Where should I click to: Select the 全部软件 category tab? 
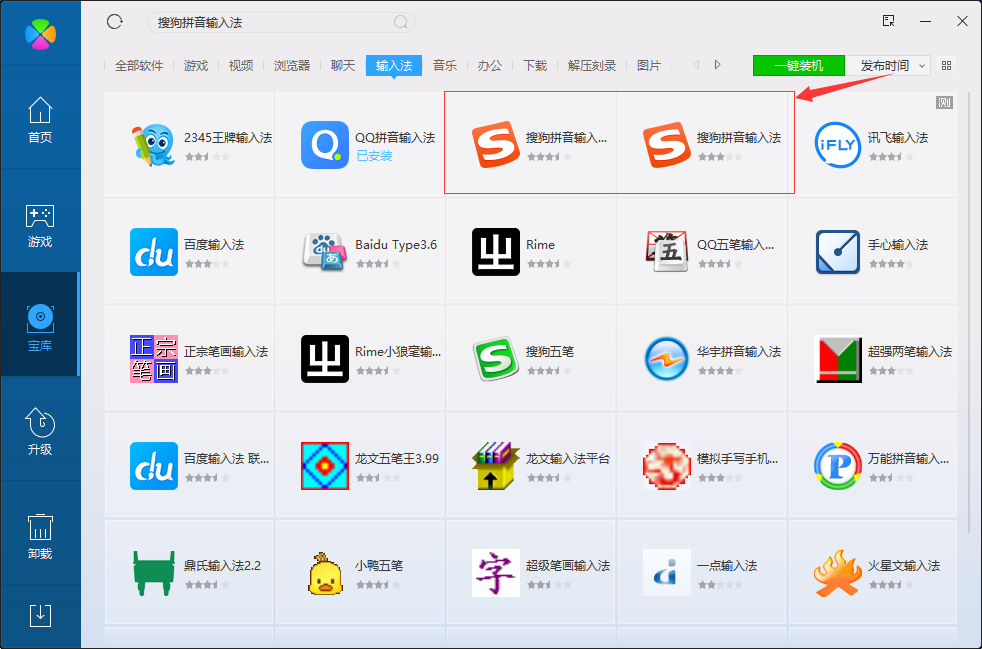(139, 65)
